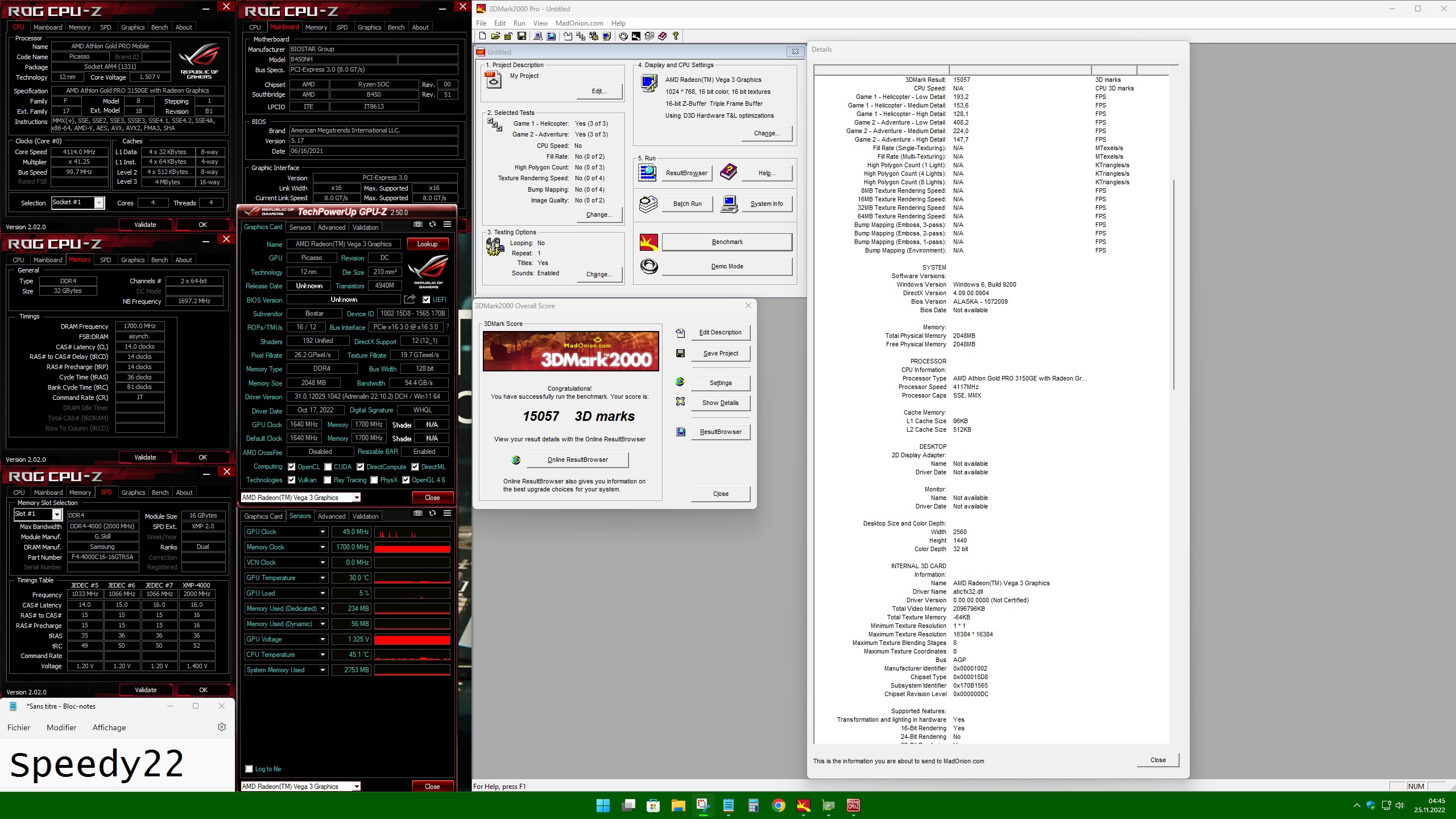The height and width of the screenshot is (819, 1456).
Task: Click the Lookup button in GPU-Z
Action: point(428,244)
